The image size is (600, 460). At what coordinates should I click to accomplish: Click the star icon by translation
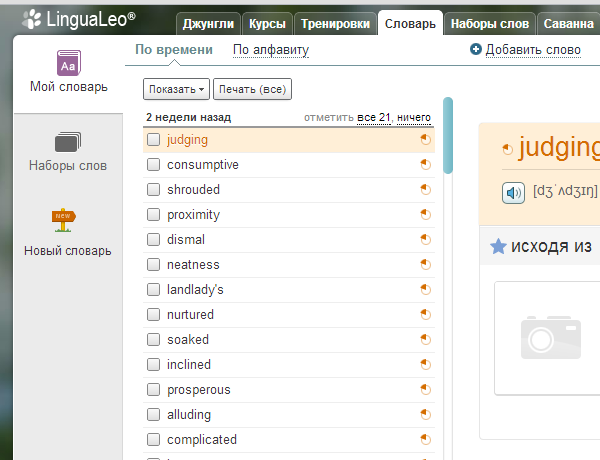pyautogui.click(x=498, y=246)
